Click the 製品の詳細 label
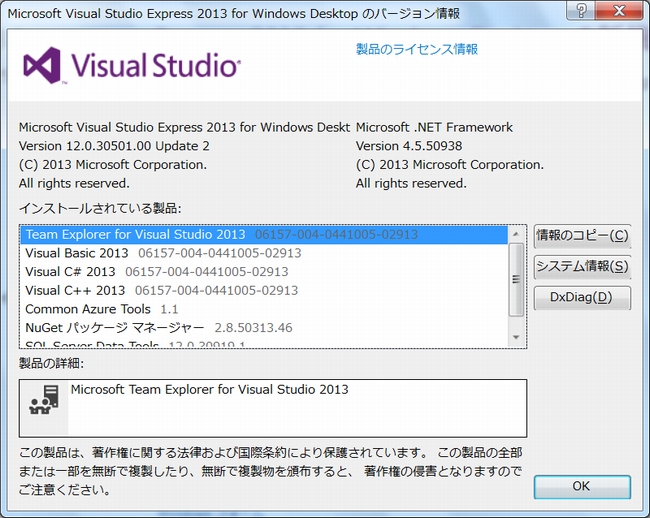 click(x=51, y=363)
